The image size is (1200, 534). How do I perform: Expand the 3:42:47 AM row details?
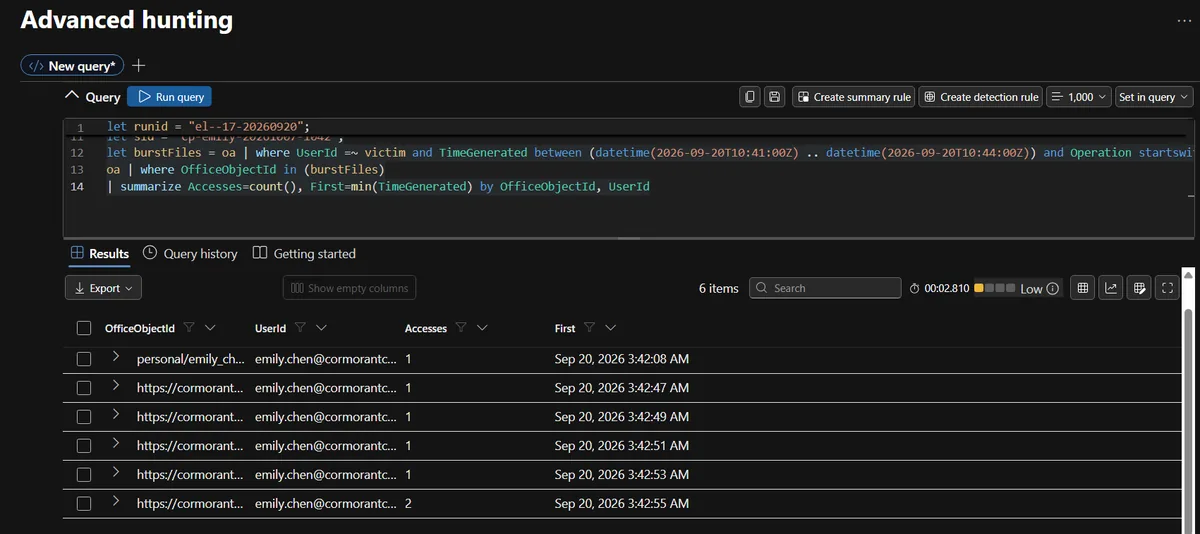116,386
